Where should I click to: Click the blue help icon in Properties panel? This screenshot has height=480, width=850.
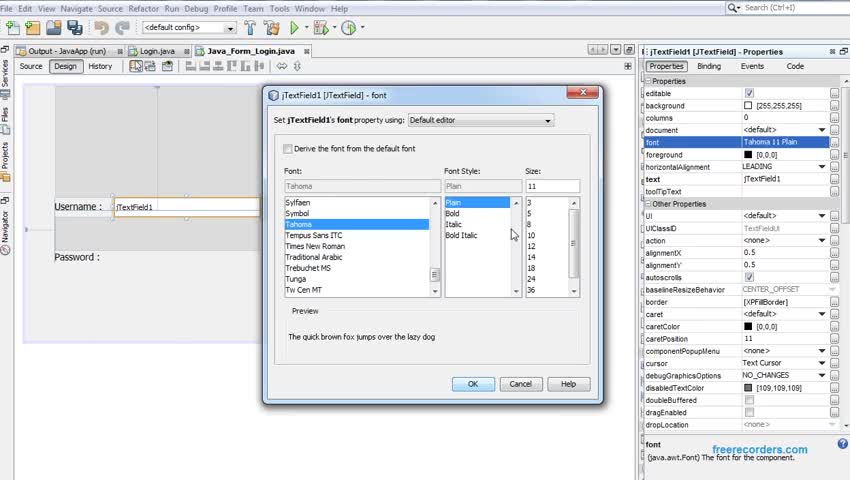pyautogui.click(x=842, y=444)
